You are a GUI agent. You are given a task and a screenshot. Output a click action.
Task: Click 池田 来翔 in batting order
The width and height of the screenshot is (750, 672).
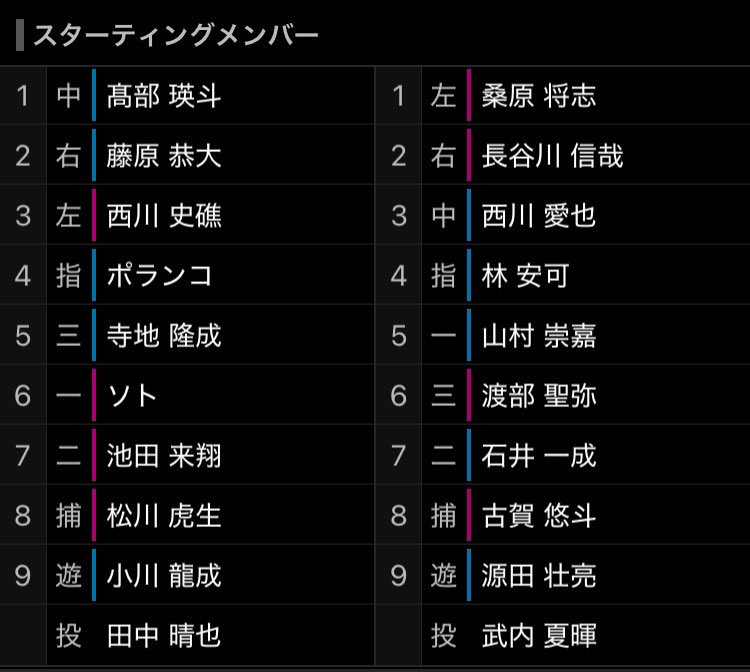click(164, 456)
